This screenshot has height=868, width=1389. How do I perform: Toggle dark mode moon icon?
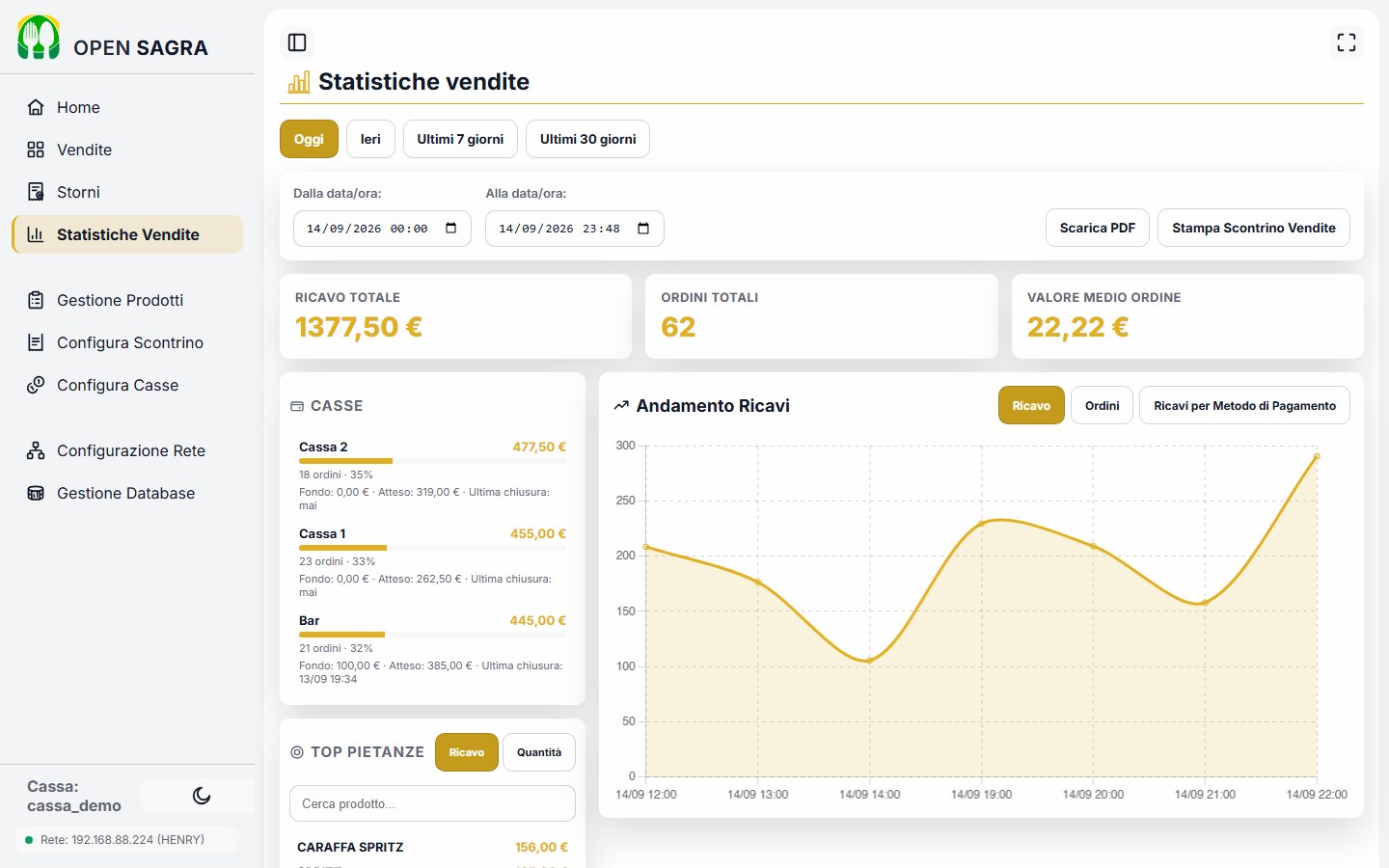pos(202,796)
